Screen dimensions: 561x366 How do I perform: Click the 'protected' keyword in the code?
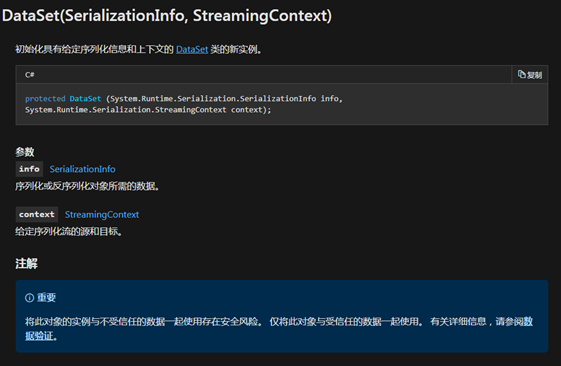pos(45,99)
